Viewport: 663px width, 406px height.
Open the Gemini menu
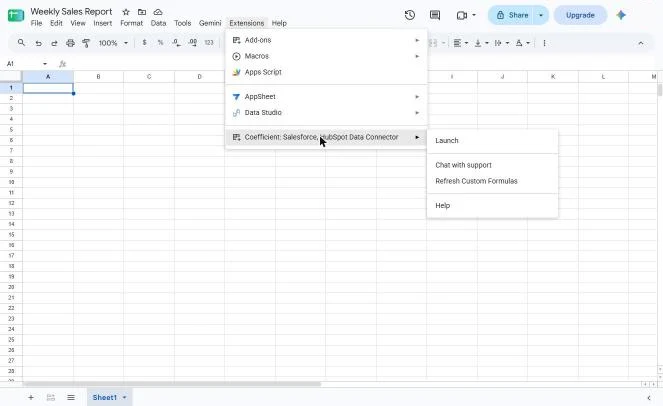click(210, 23)
